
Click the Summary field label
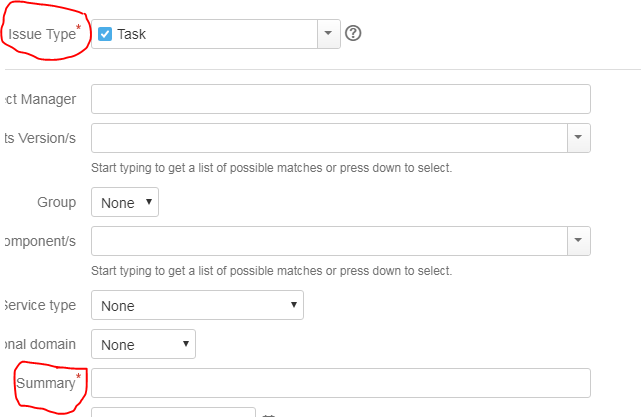[x=46, y=383]
